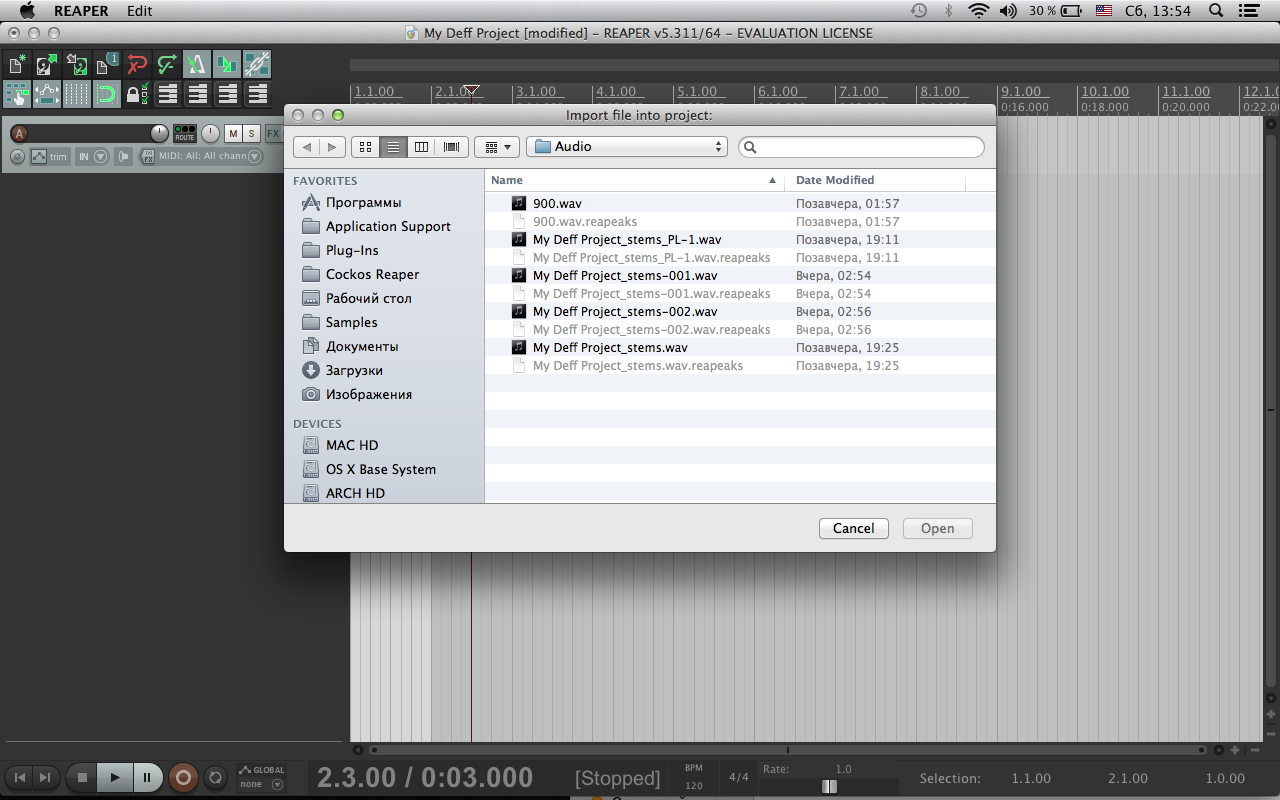Click the Open button in import dialog
Screen dimensions: 1280x800
[x=938, y=528]
